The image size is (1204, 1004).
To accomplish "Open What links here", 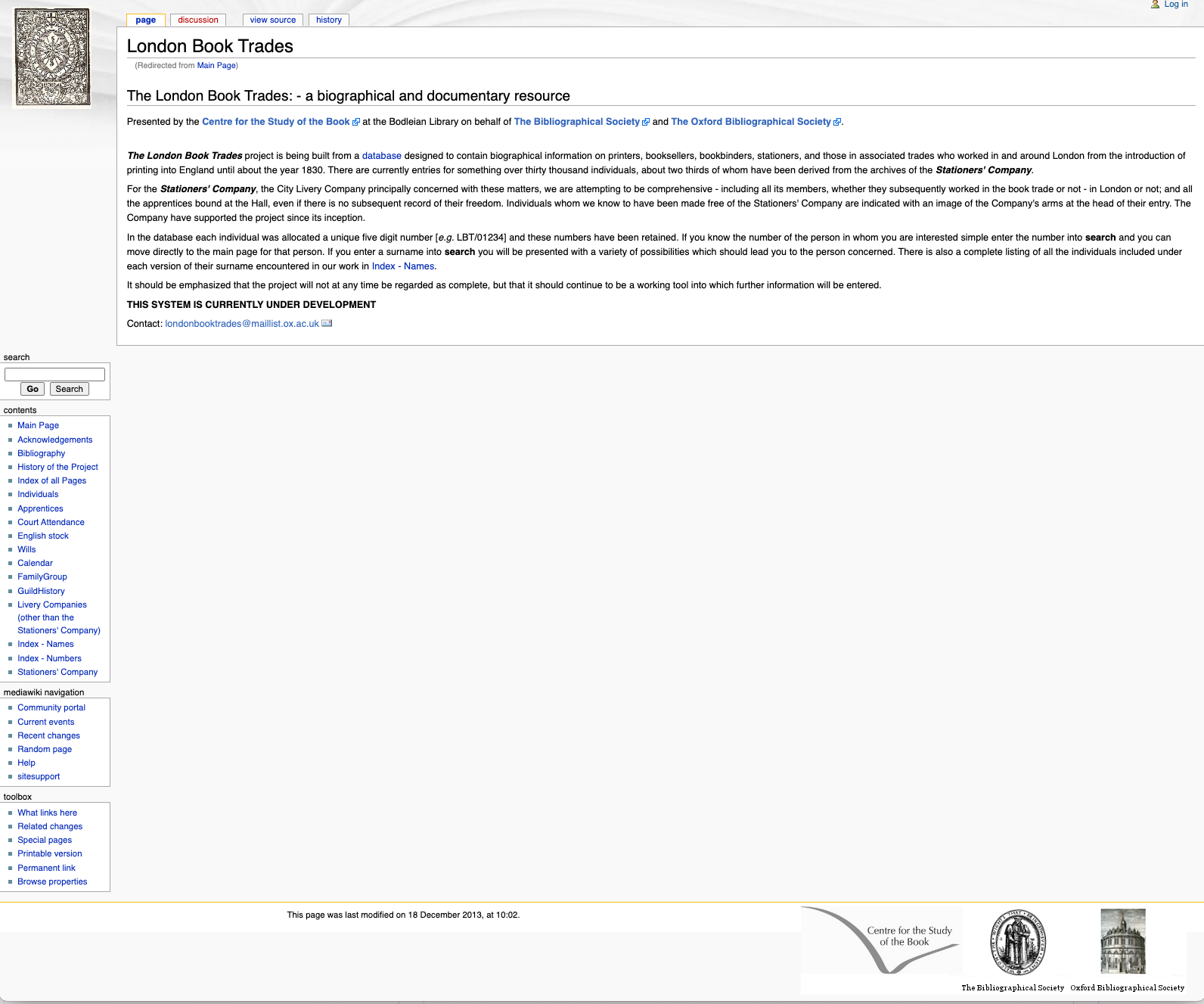I will tap(47, 813).
